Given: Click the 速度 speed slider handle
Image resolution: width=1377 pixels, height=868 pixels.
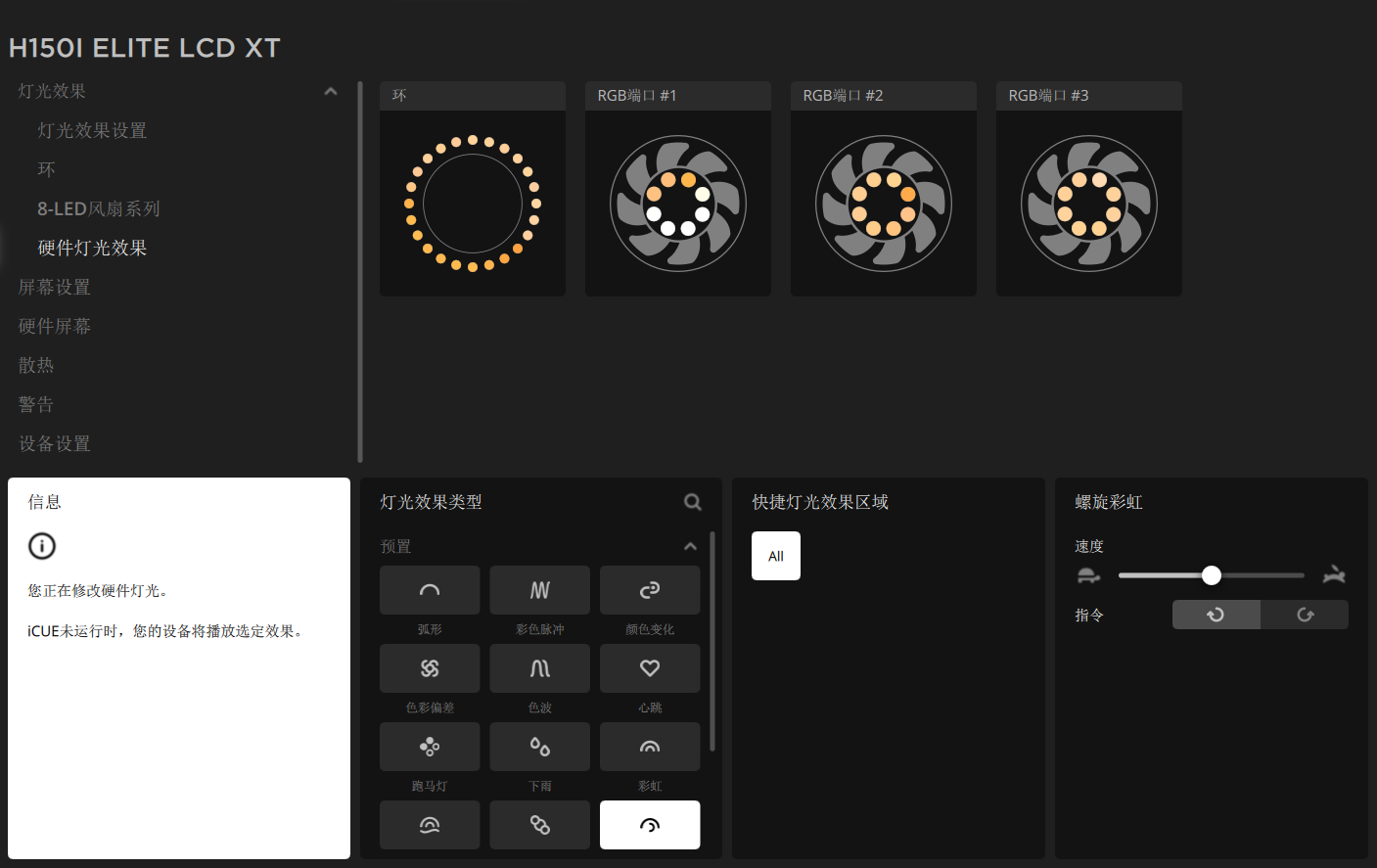Looking at the screenshot, I should [1212, 575].
